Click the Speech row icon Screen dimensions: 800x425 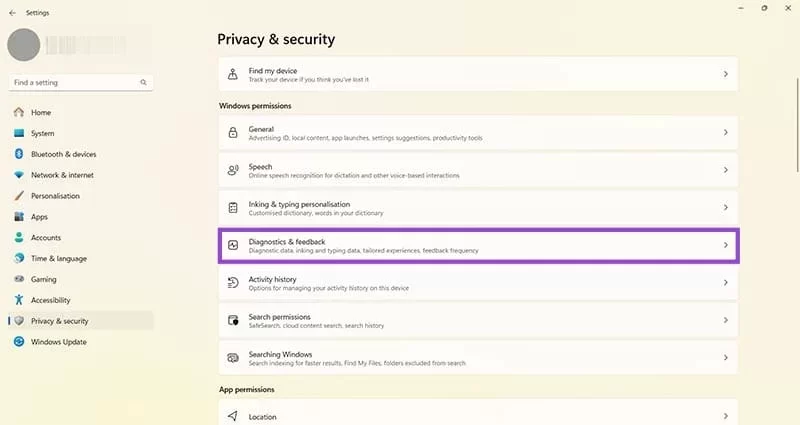233,170
